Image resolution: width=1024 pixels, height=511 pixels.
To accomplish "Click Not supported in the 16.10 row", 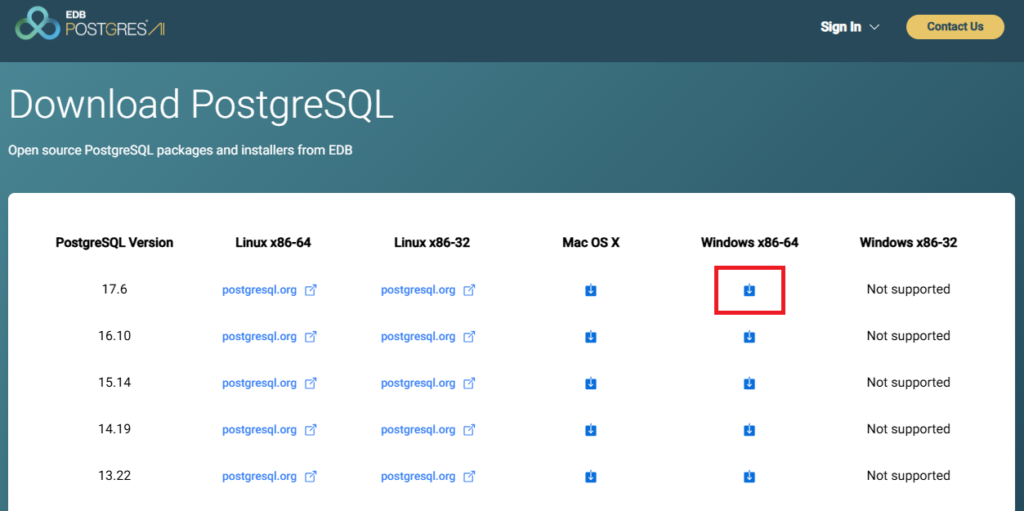I will point(908,336).
